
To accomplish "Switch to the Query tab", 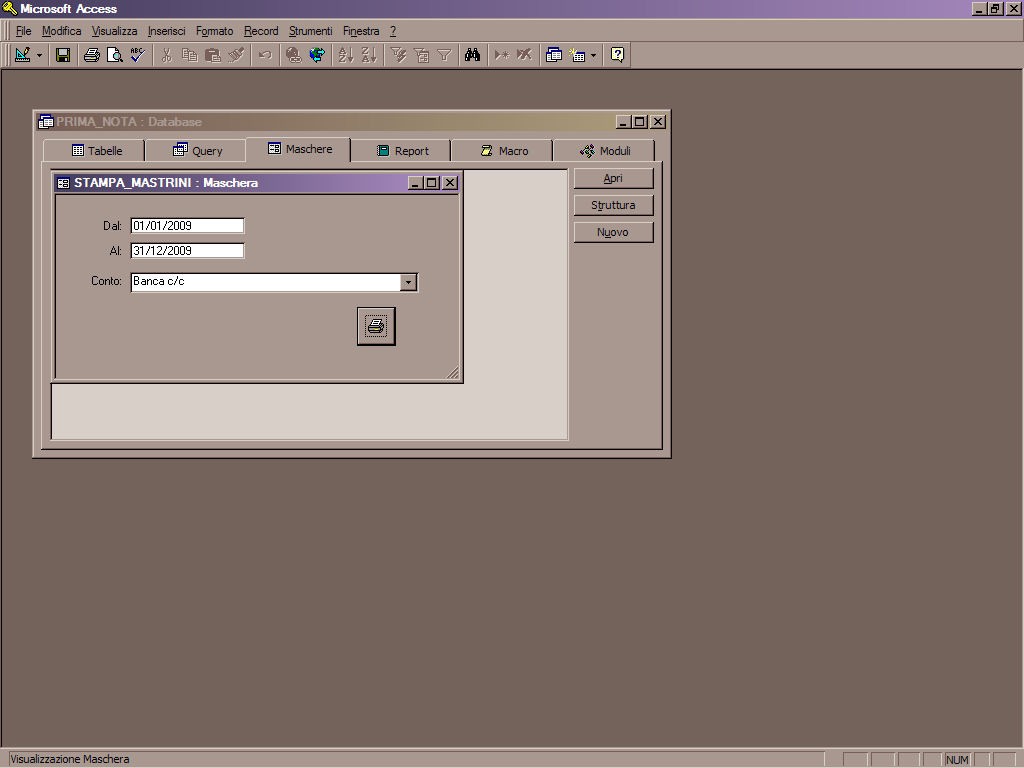I will pyautogui.click(x=197, y=151).
